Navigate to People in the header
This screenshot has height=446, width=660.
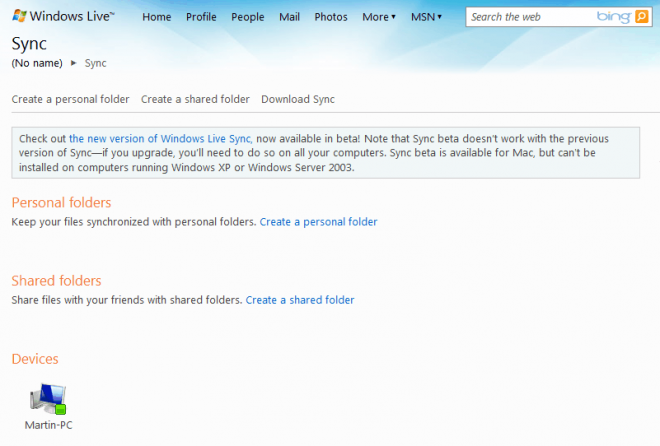point(247,17)
